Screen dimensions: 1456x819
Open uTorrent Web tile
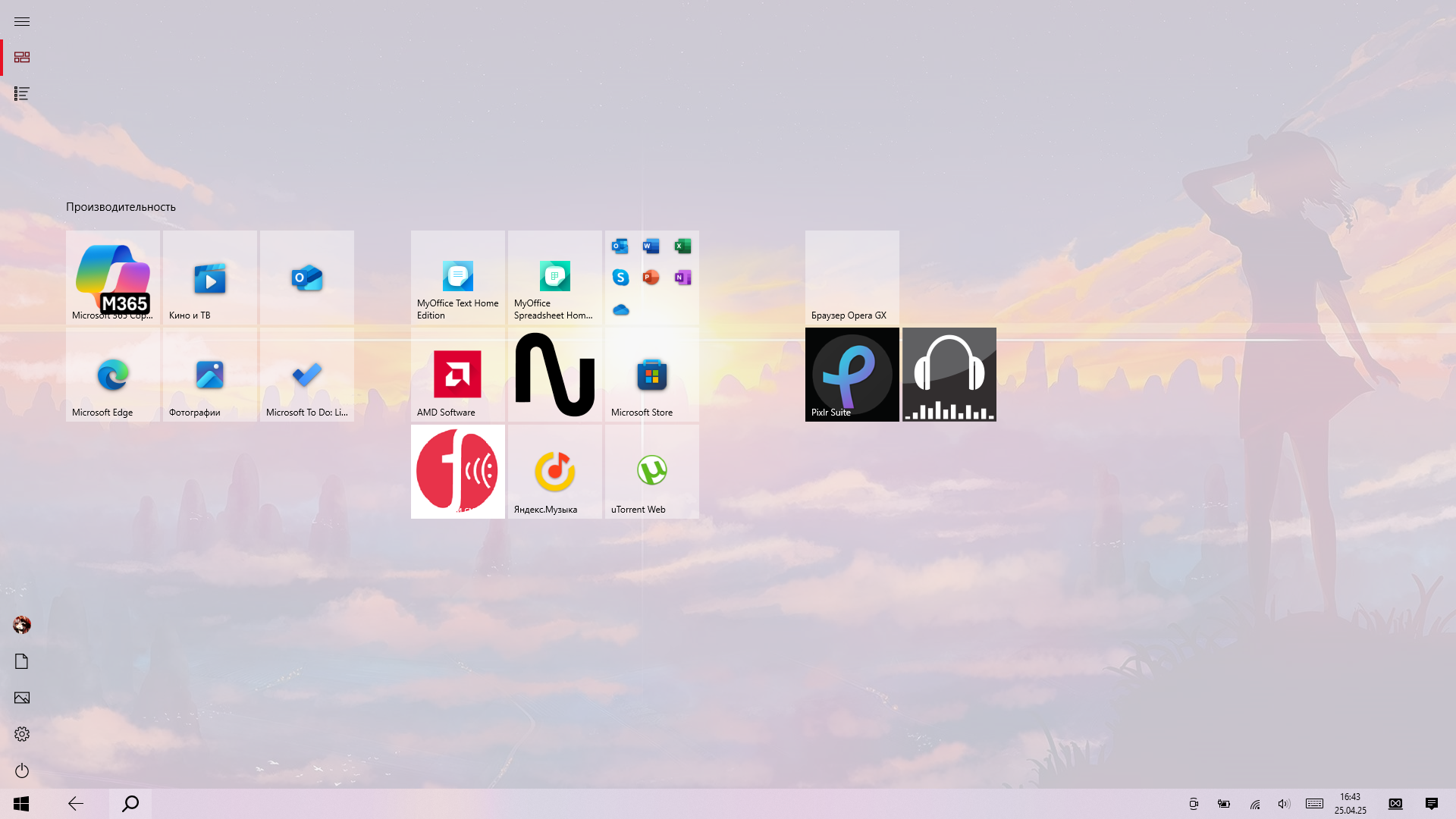[652, 472]
